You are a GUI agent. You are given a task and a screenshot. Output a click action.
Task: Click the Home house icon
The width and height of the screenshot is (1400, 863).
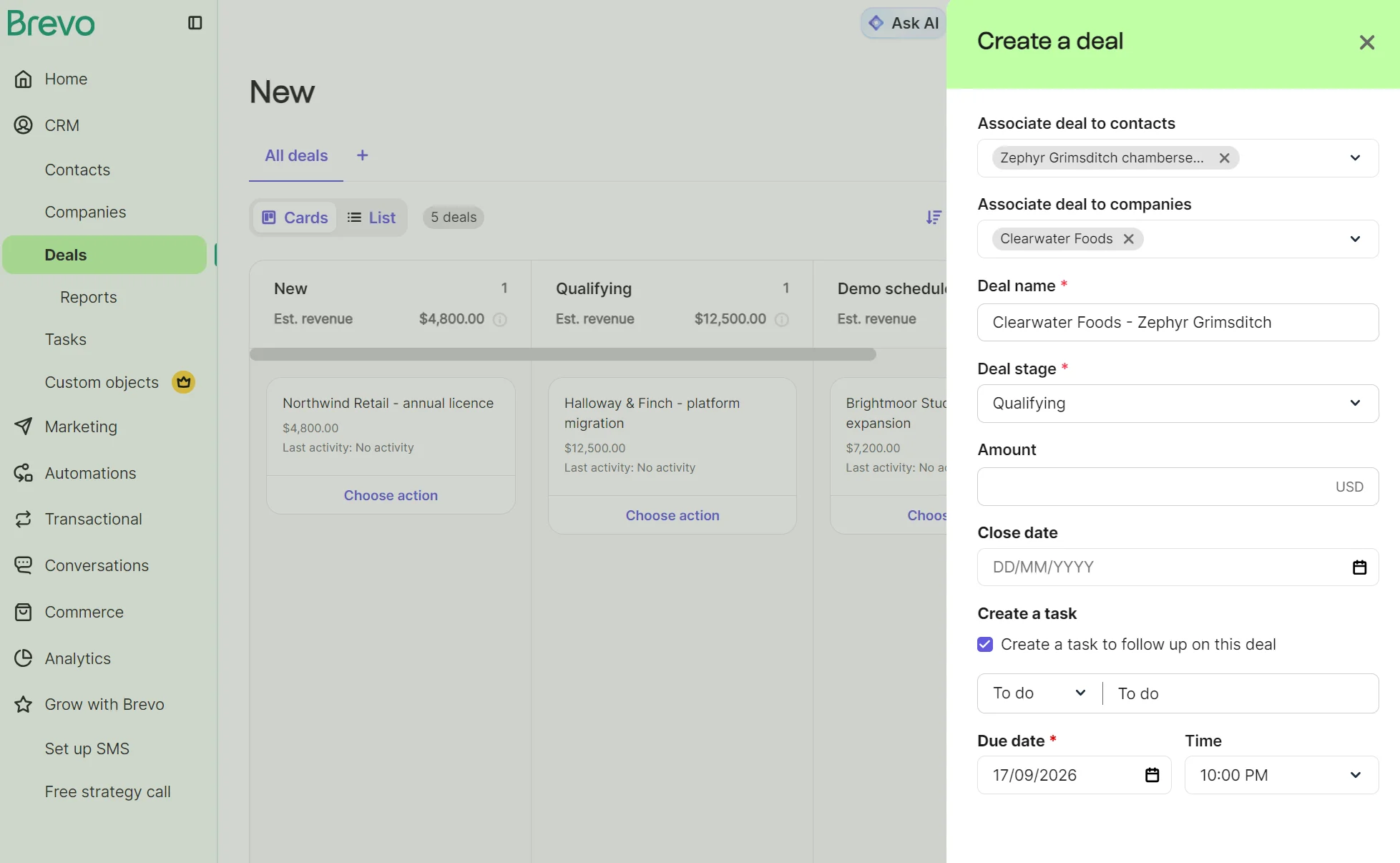tap(24, 79)
